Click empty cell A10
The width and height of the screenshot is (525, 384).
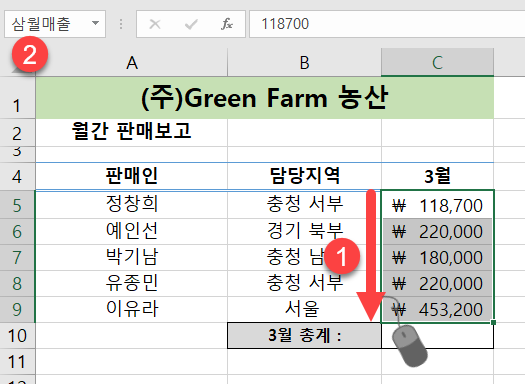[x=132, y=336]
